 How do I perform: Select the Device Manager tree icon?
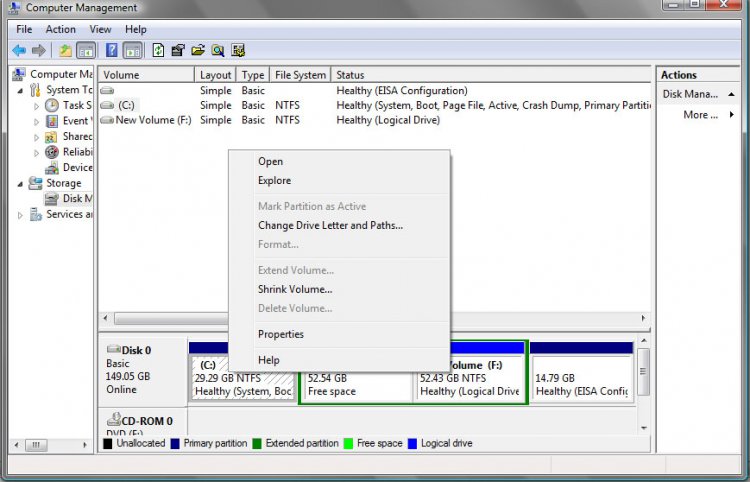coord(51,168)
